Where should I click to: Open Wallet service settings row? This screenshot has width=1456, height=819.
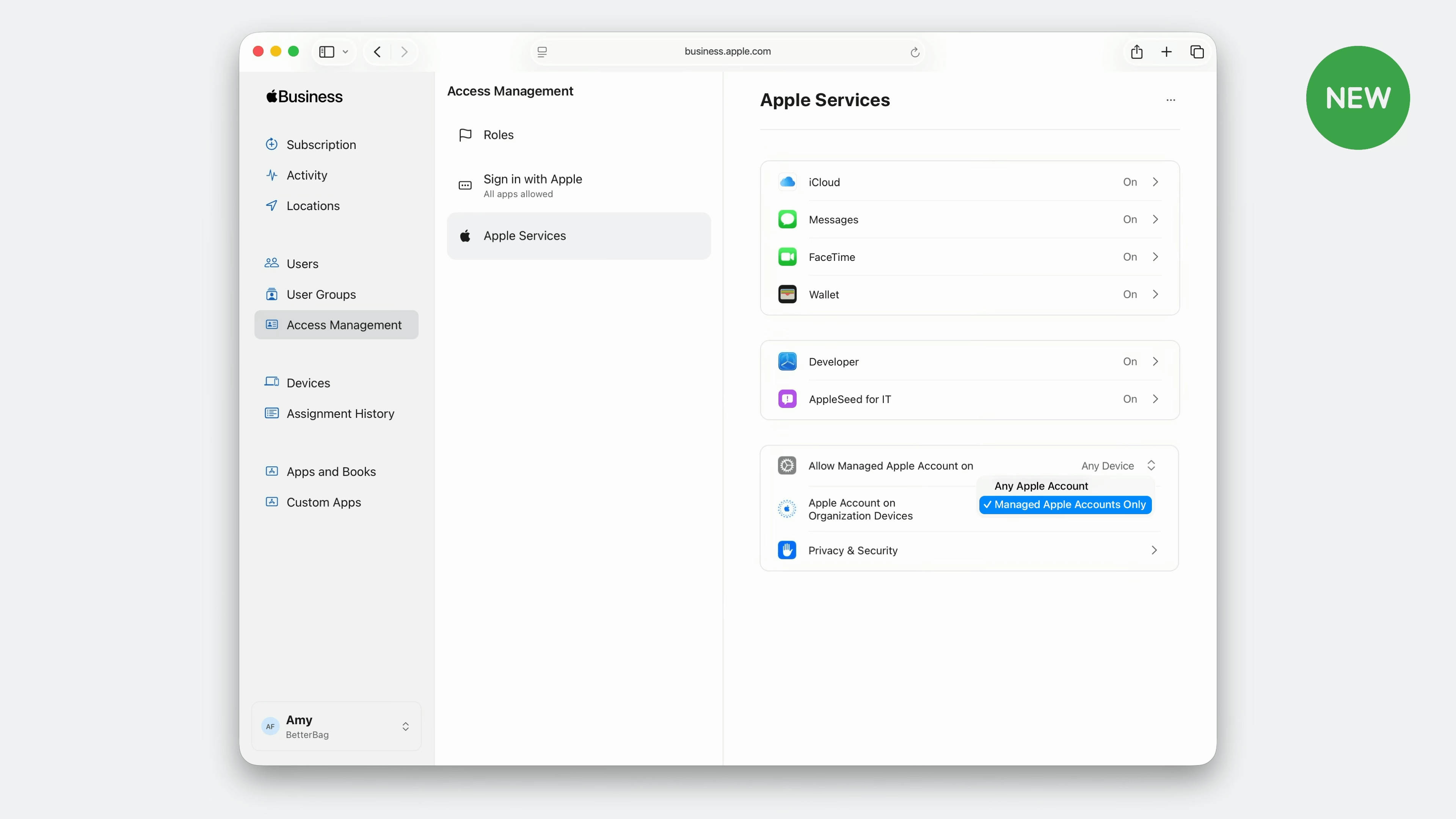pyautogui.click(x=970, y=295)
